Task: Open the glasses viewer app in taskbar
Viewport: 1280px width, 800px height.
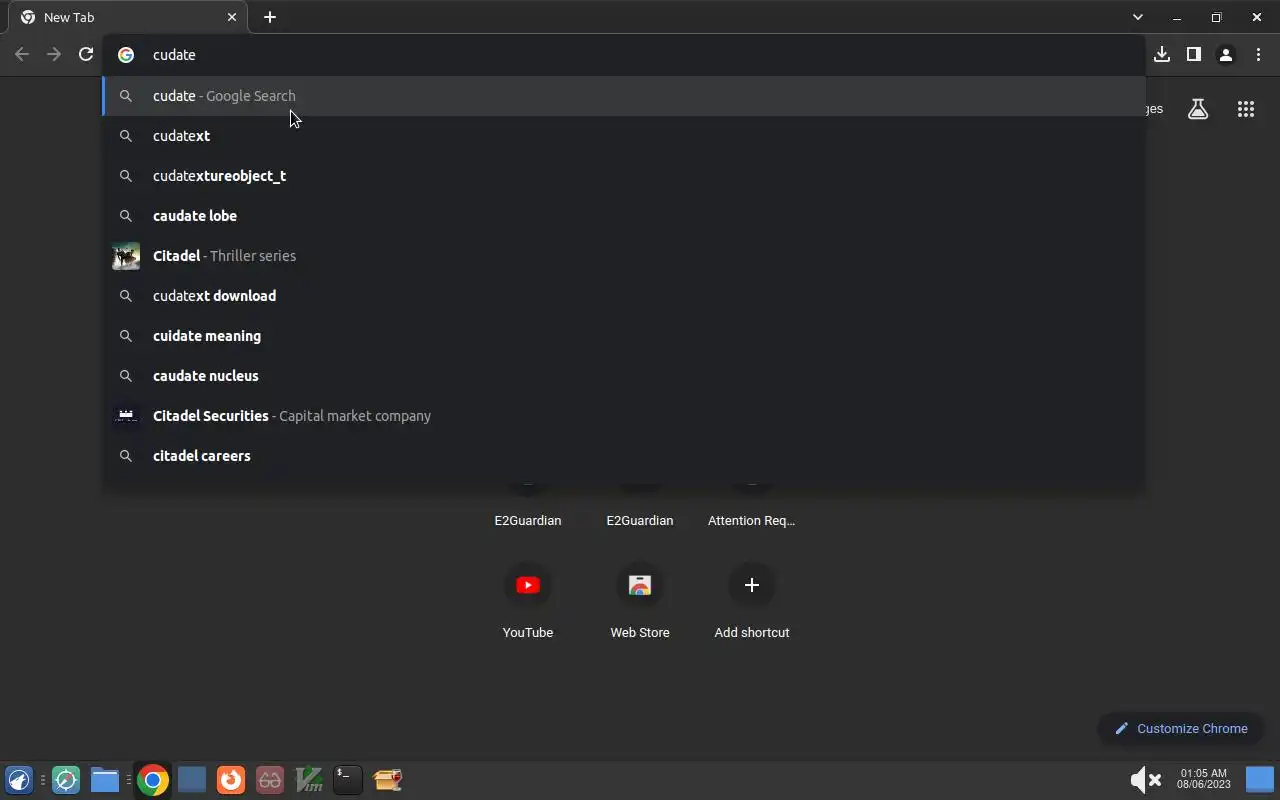Action: pyautogui.click(x=270, y=780)
